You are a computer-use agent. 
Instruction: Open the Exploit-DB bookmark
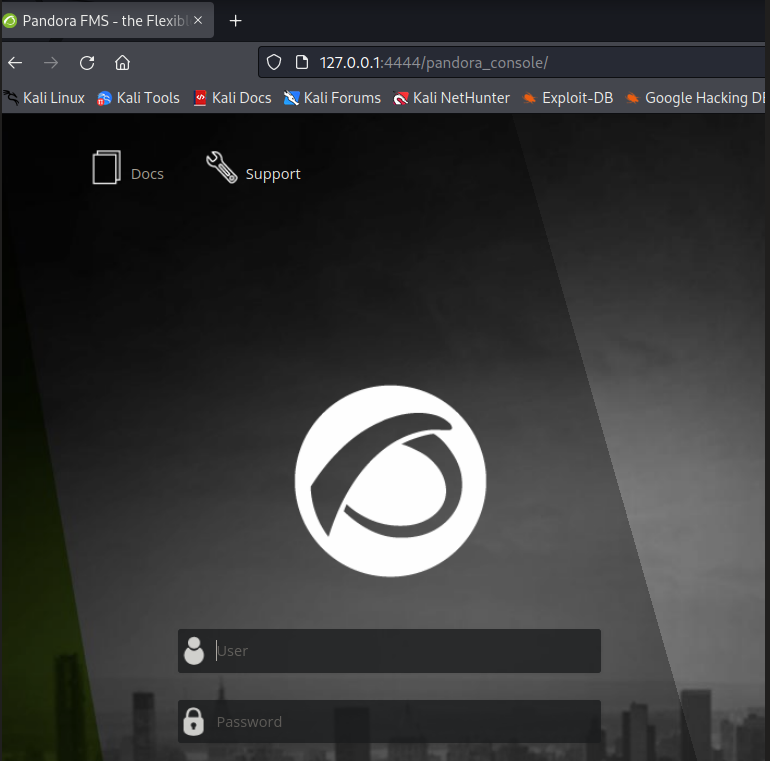[567, 98]
